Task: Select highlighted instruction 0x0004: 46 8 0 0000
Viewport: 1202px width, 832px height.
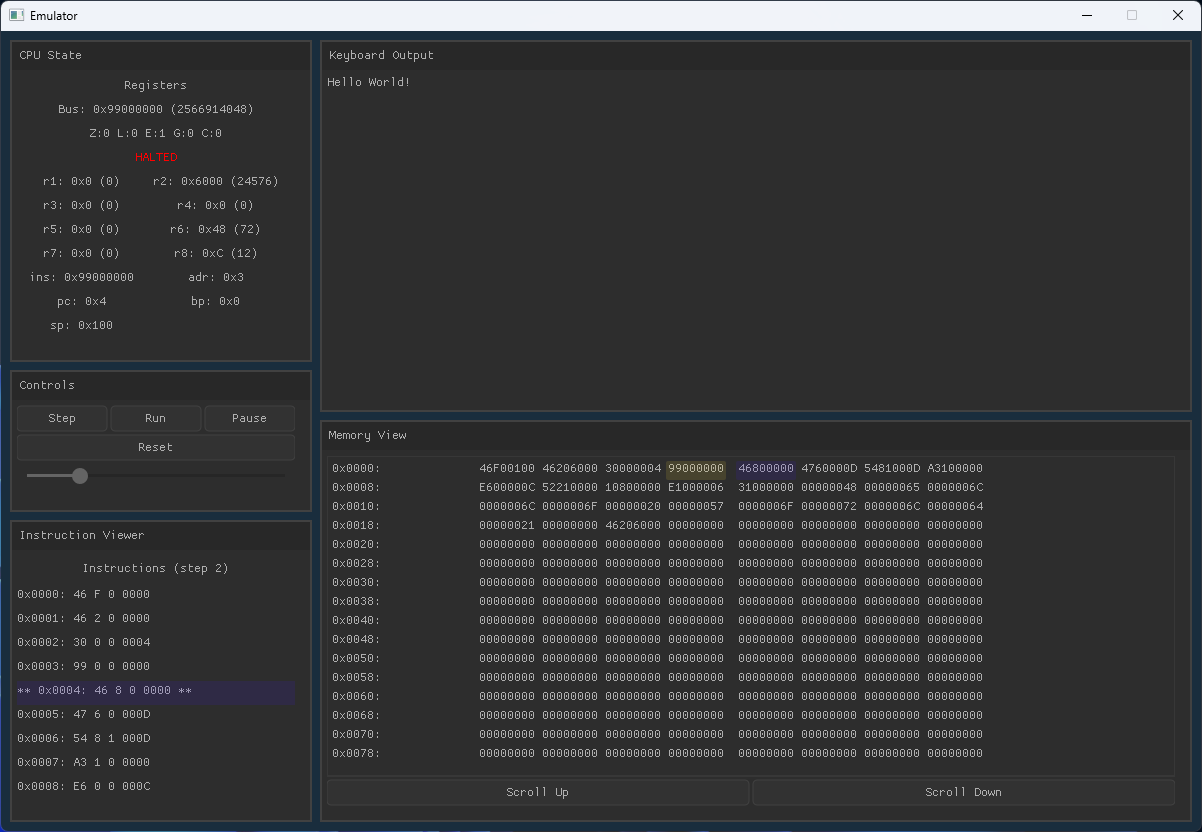Action: pos(155,691)
